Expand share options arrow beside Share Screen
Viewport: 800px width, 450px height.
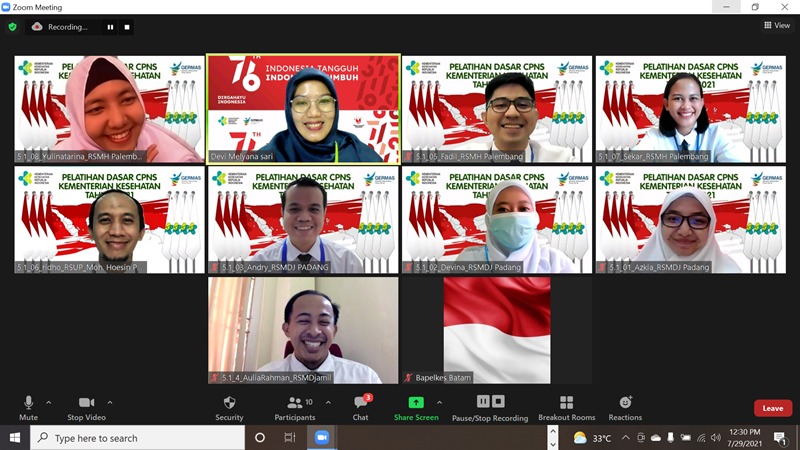439,402
